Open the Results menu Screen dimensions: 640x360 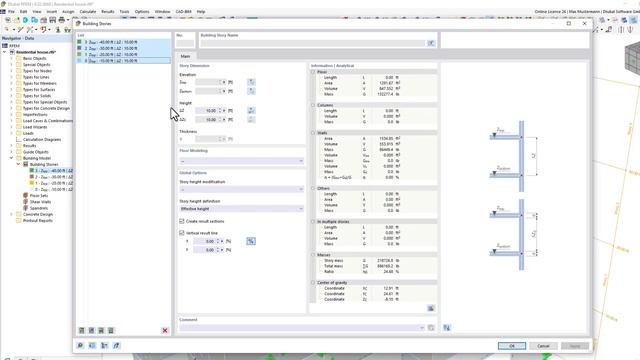click(x=108, y=11)
